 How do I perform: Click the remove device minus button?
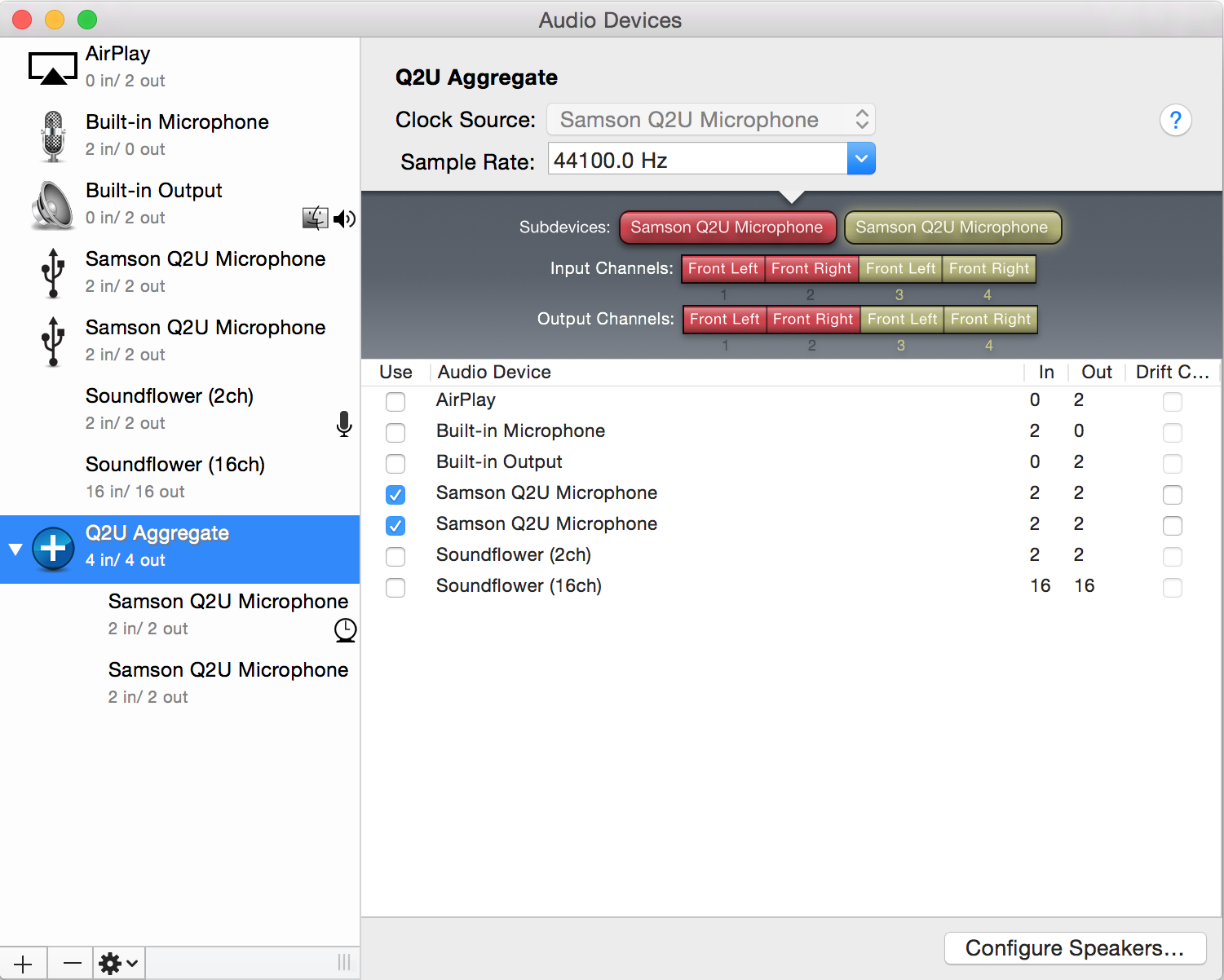click(x=72, y=964)
